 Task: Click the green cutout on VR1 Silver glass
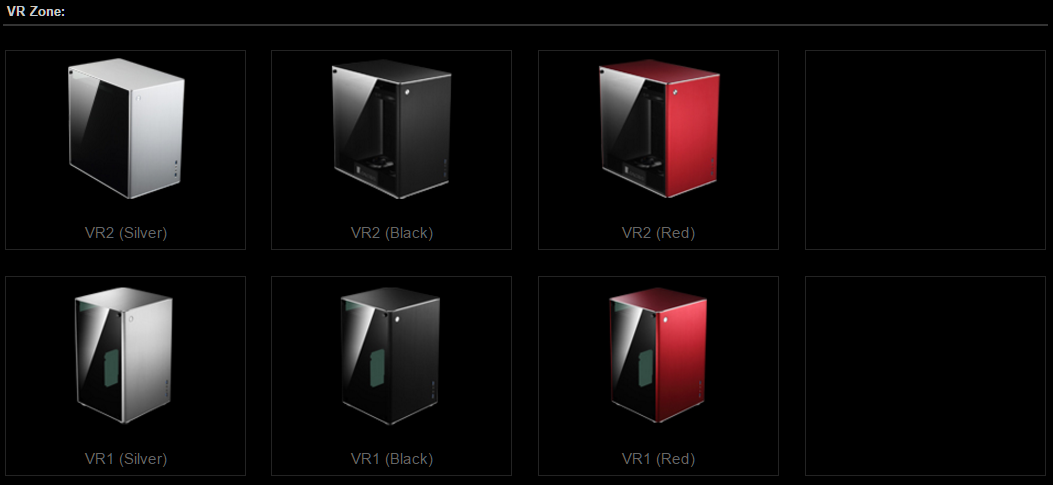111,367
